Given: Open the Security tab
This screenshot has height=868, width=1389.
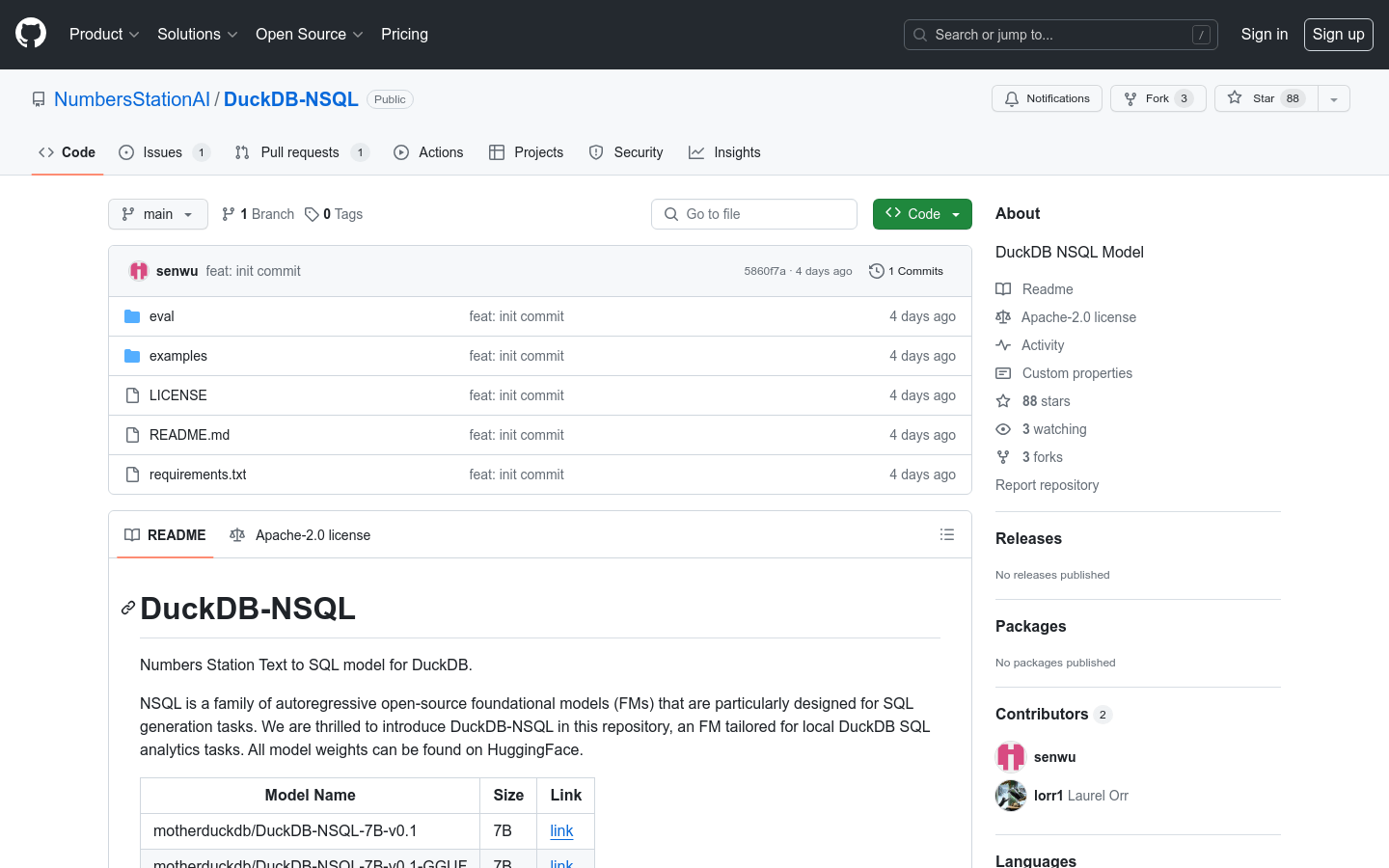Looking at the screenshot, I should tap(626, 152).
